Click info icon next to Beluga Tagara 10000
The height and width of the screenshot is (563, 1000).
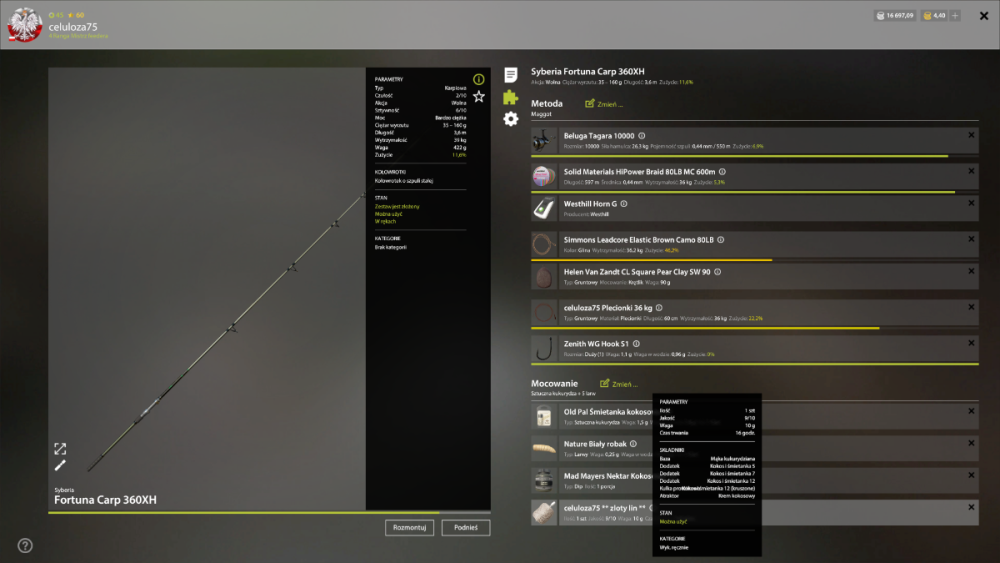[642, 136]
